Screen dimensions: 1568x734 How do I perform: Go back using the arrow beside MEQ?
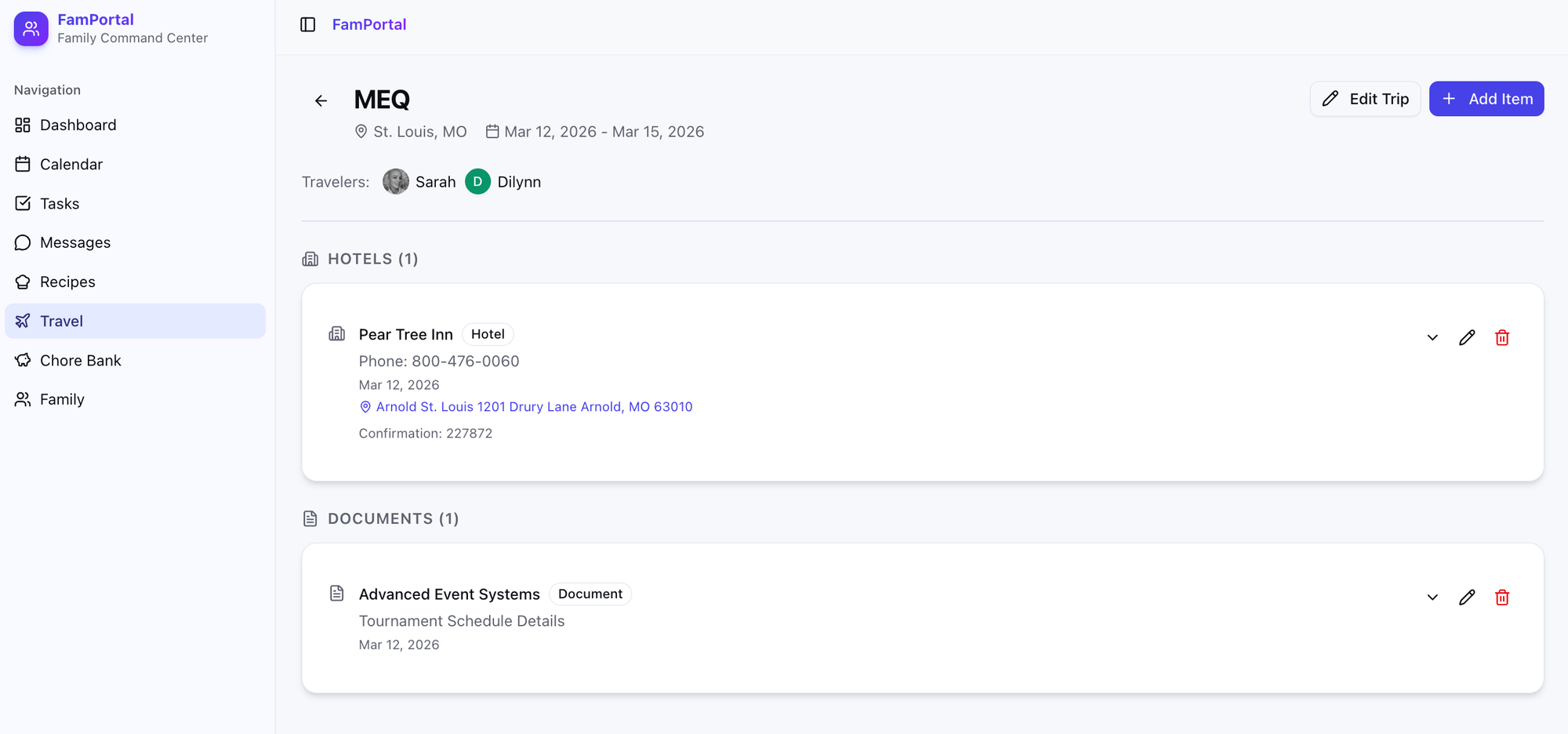[321, 100]
